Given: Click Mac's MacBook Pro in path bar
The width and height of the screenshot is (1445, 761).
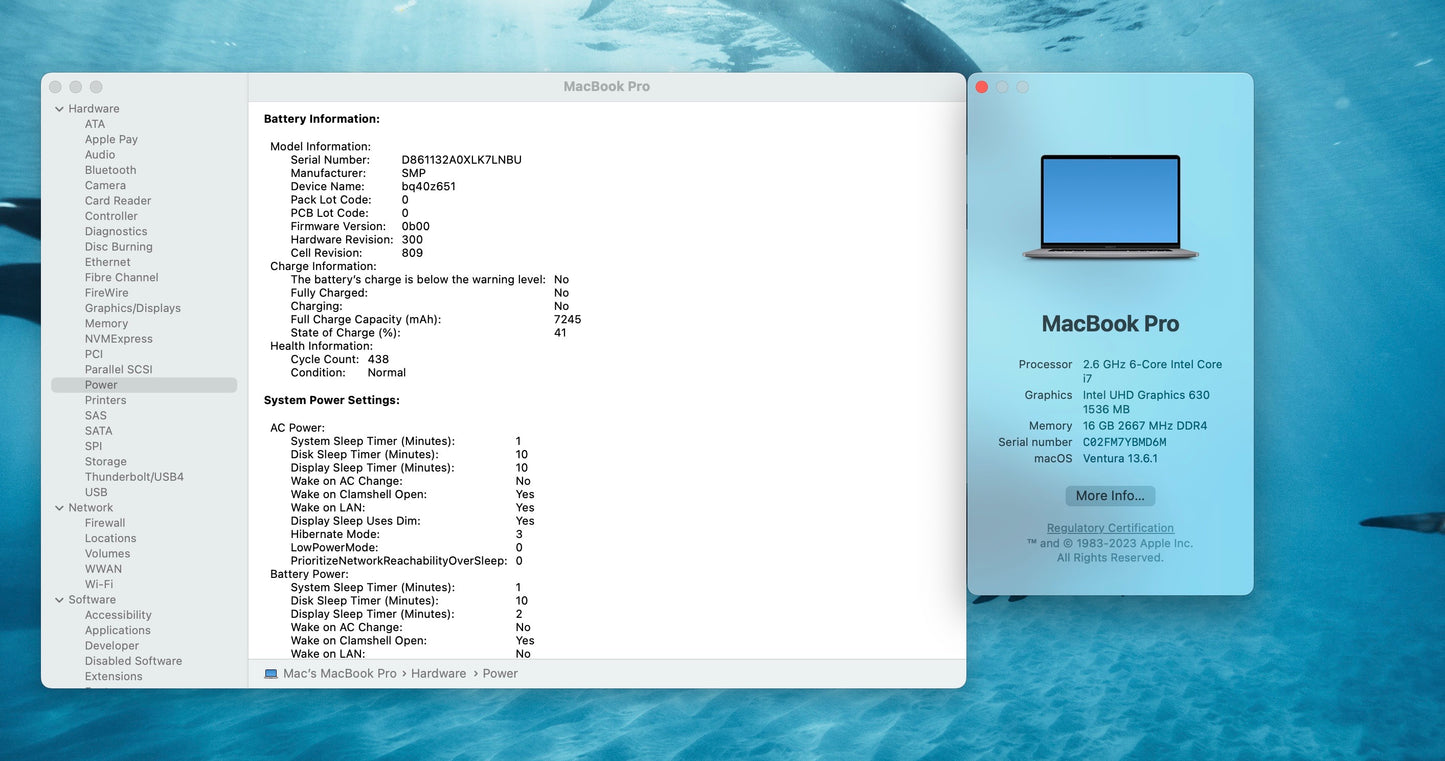Looking at the screenshot, I should pos(339,674).
